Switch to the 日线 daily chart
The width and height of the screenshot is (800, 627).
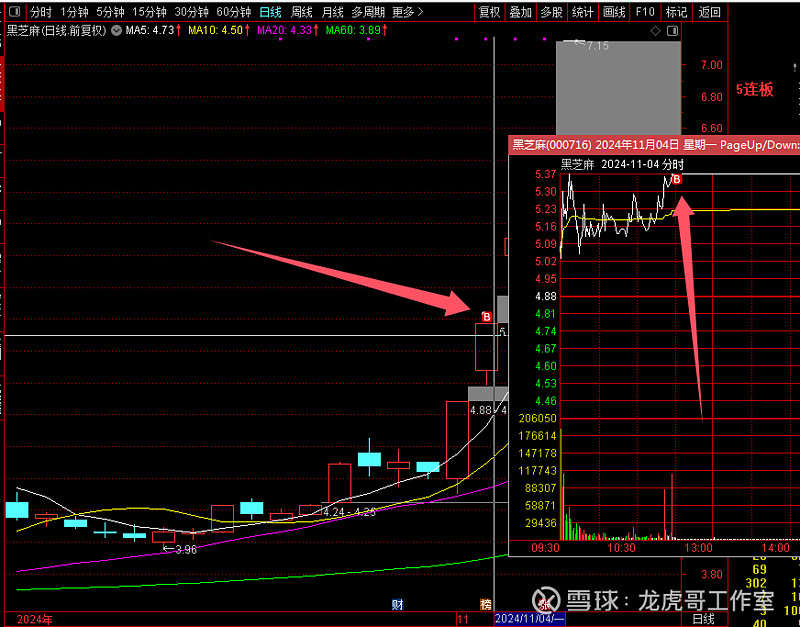coord(270,12)
